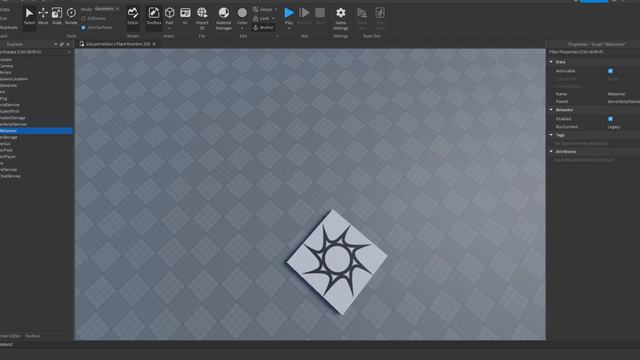
Task: Open the Lock dropdown arrow
Action: click(x=273, y=18)
